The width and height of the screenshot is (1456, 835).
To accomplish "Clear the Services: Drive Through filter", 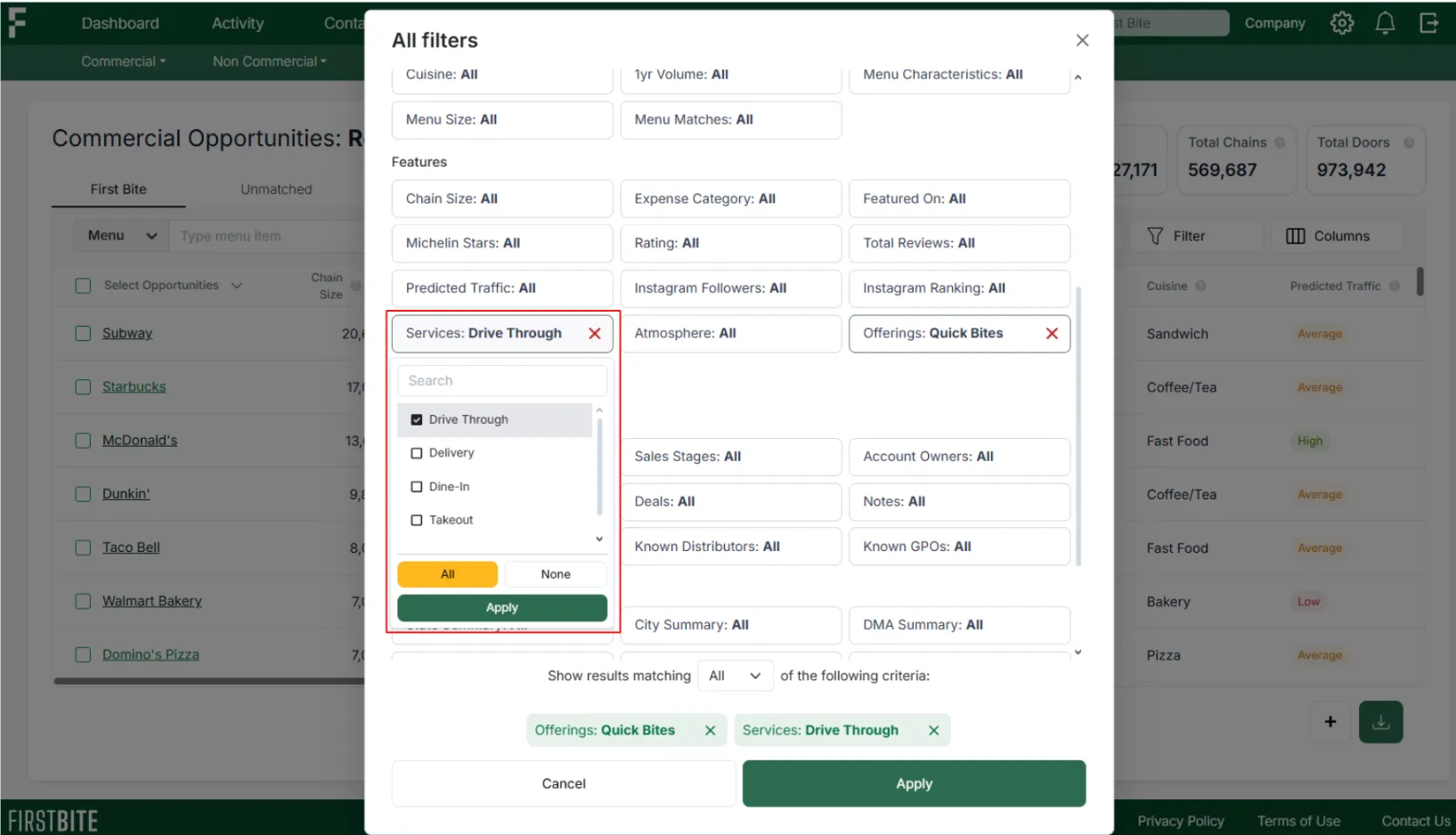I will coord(595,333).
